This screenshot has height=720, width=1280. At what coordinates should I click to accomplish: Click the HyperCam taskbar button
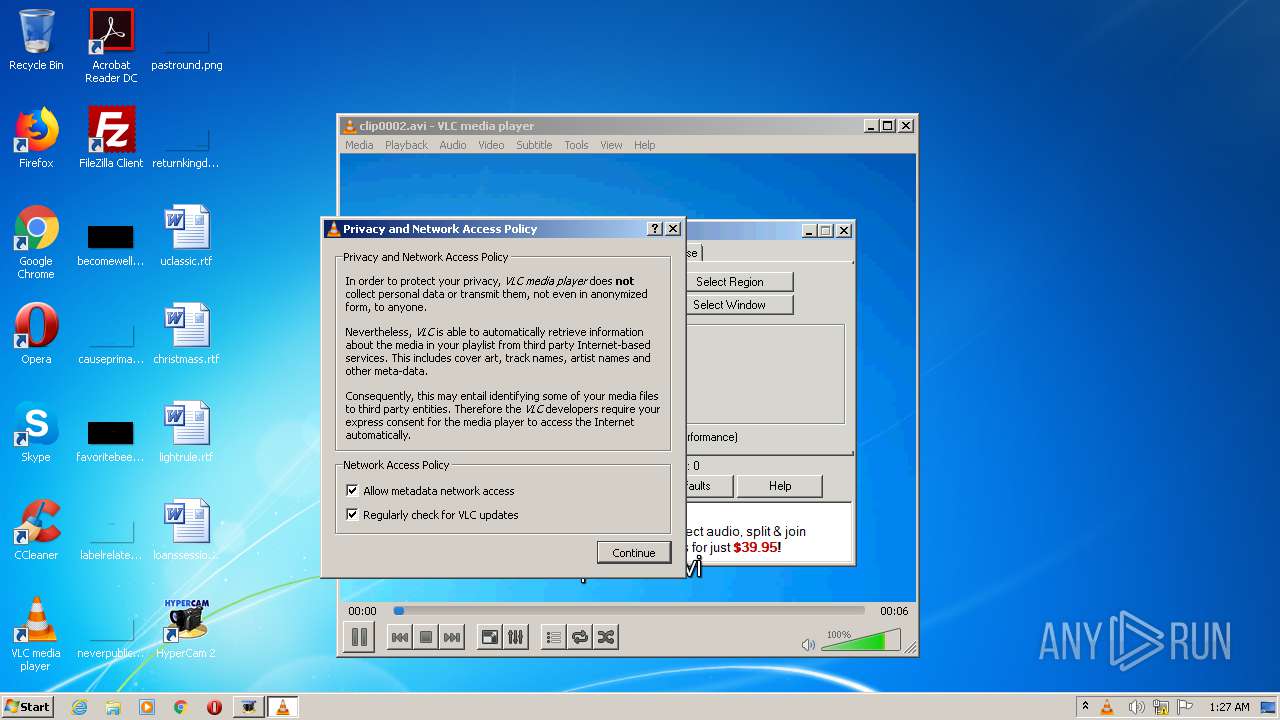(x=248, y=707)
